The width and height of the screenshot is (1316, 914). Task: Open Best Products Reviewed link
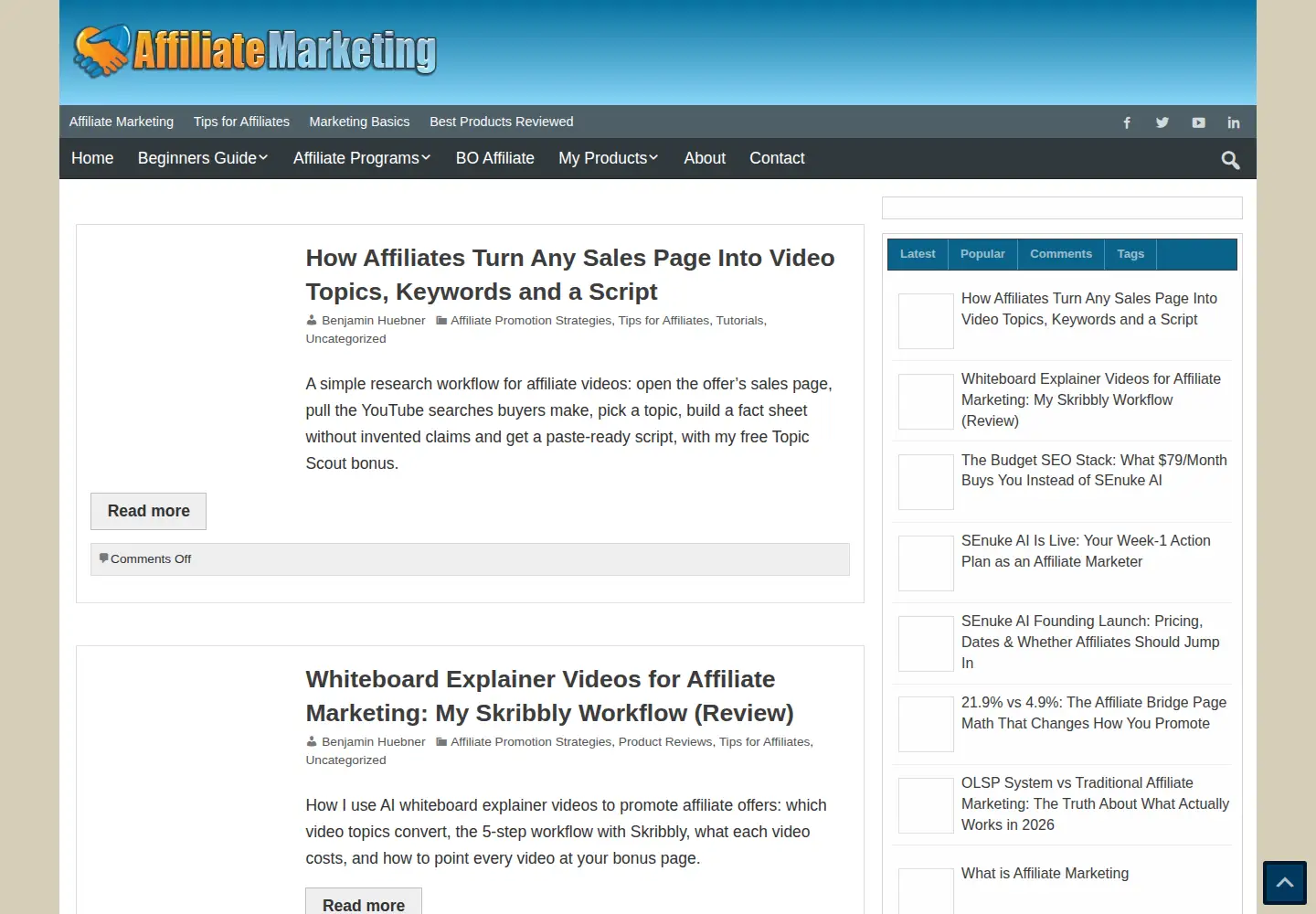click(x=502, y=122)
